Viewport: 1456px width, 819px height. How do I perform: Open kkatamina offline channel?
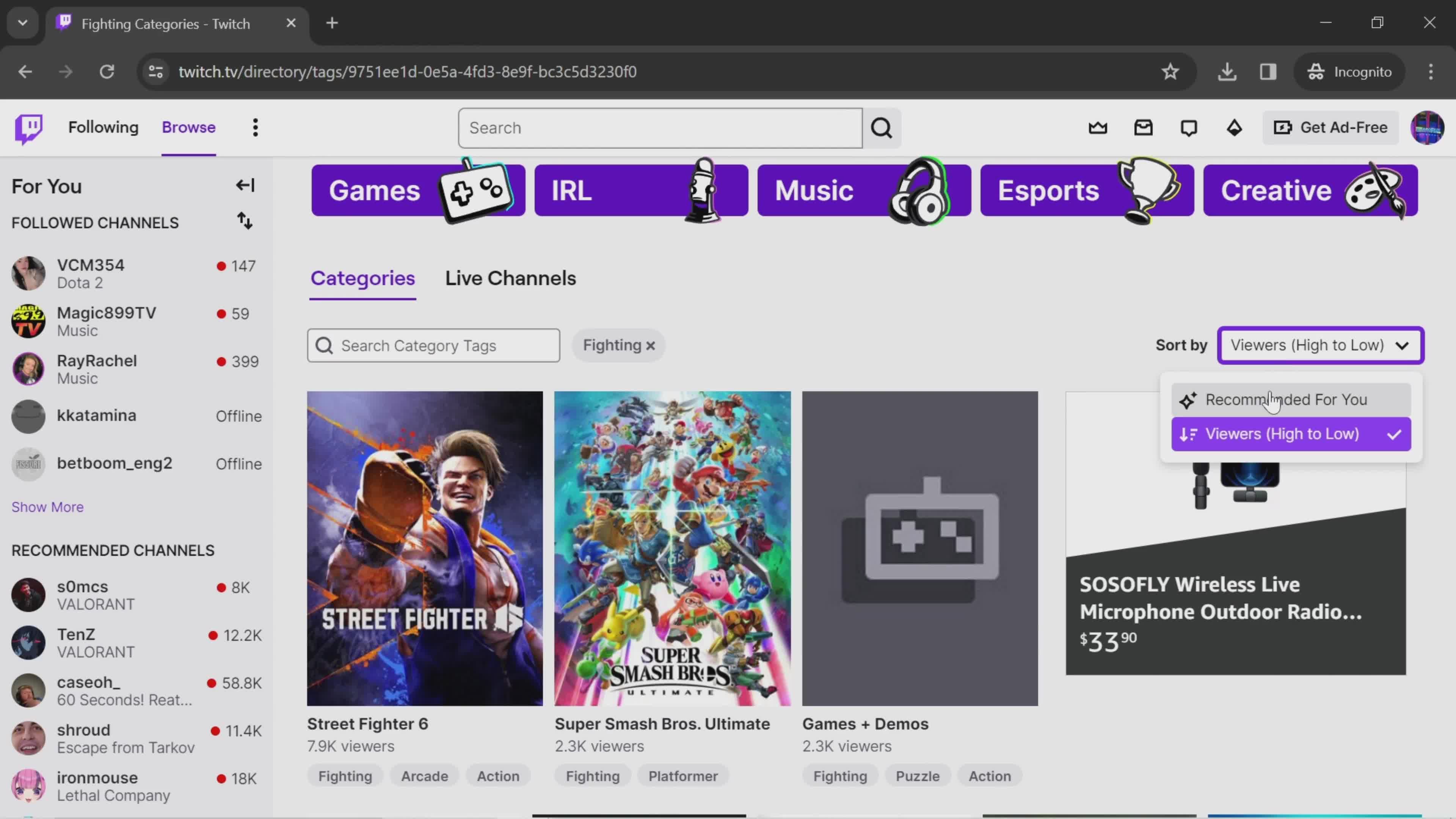pos(136,417)
